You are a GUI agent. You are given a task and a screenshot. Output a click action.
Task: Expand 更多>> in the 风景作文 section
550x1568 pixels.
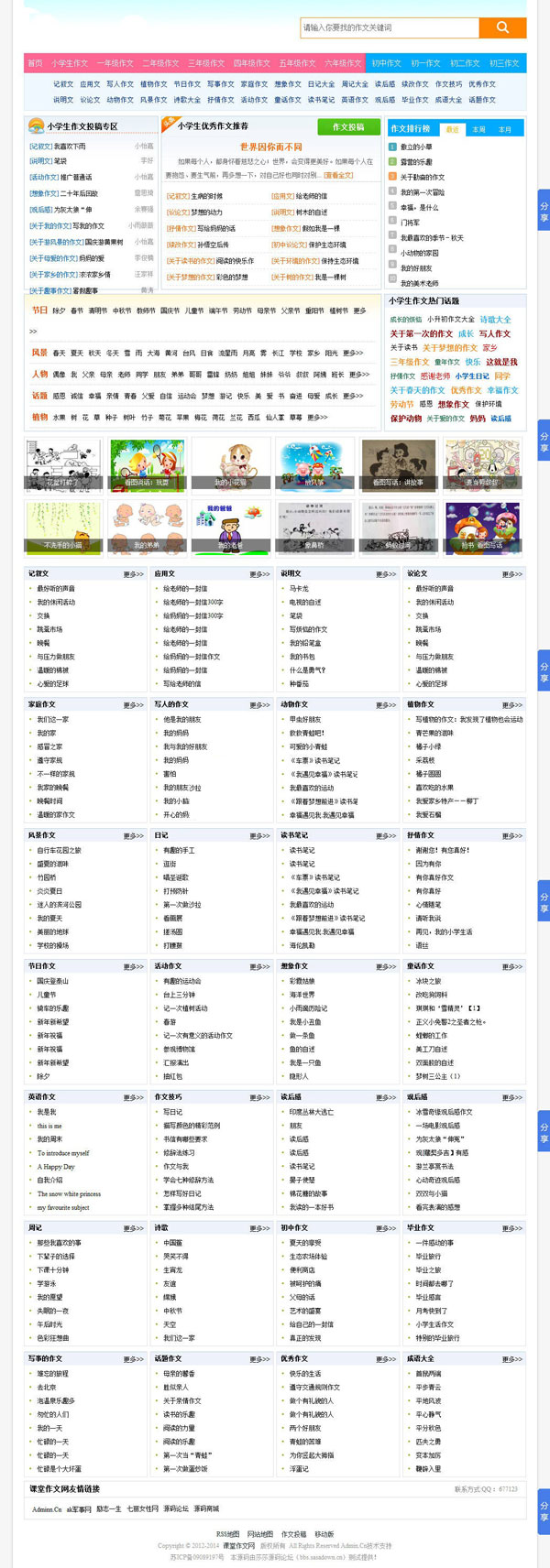click(x=134, y=835)
